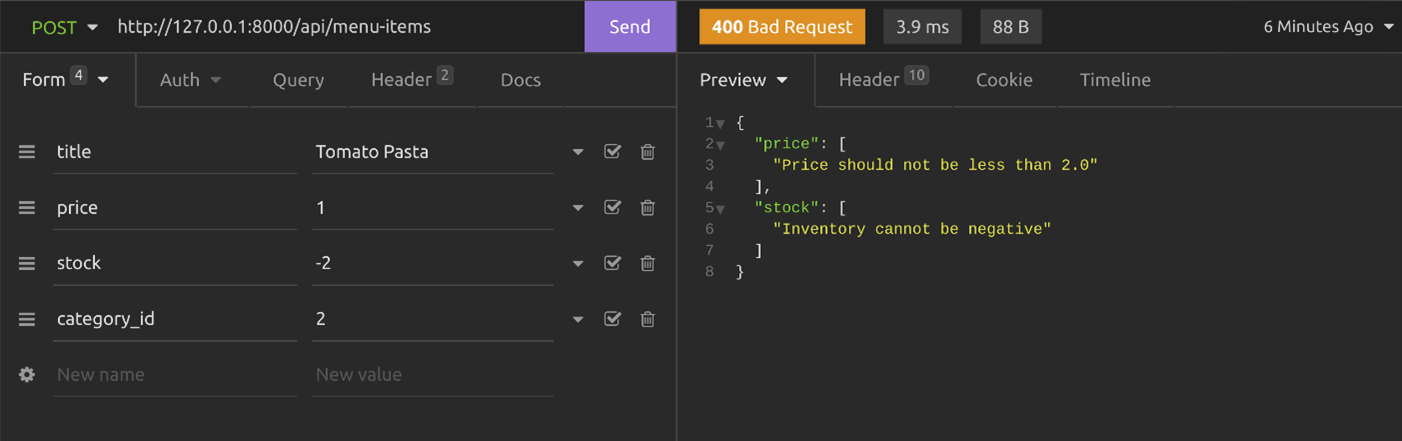Delete the category_id row
Screen dimensions: 1402x441
pyautogui.click(x=648, y=319)
